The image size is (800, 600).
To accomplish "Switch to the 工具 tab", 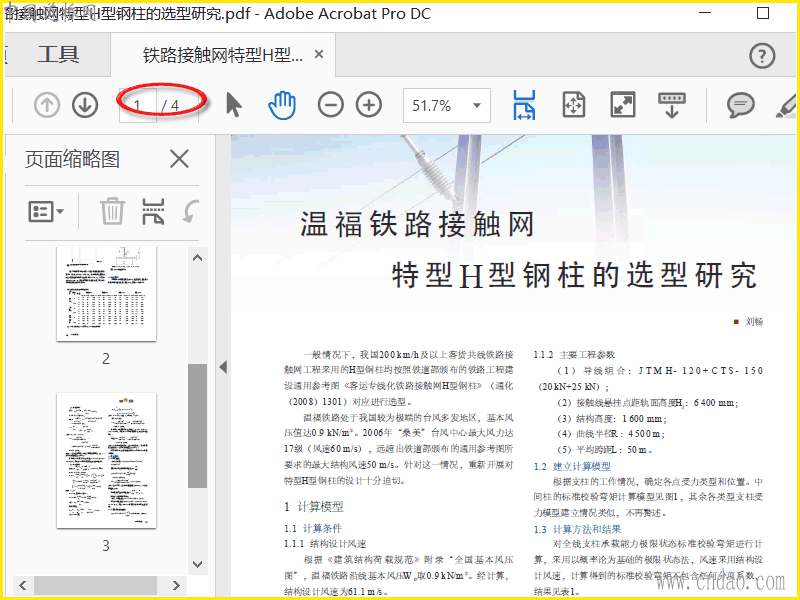I will [58, 54].
